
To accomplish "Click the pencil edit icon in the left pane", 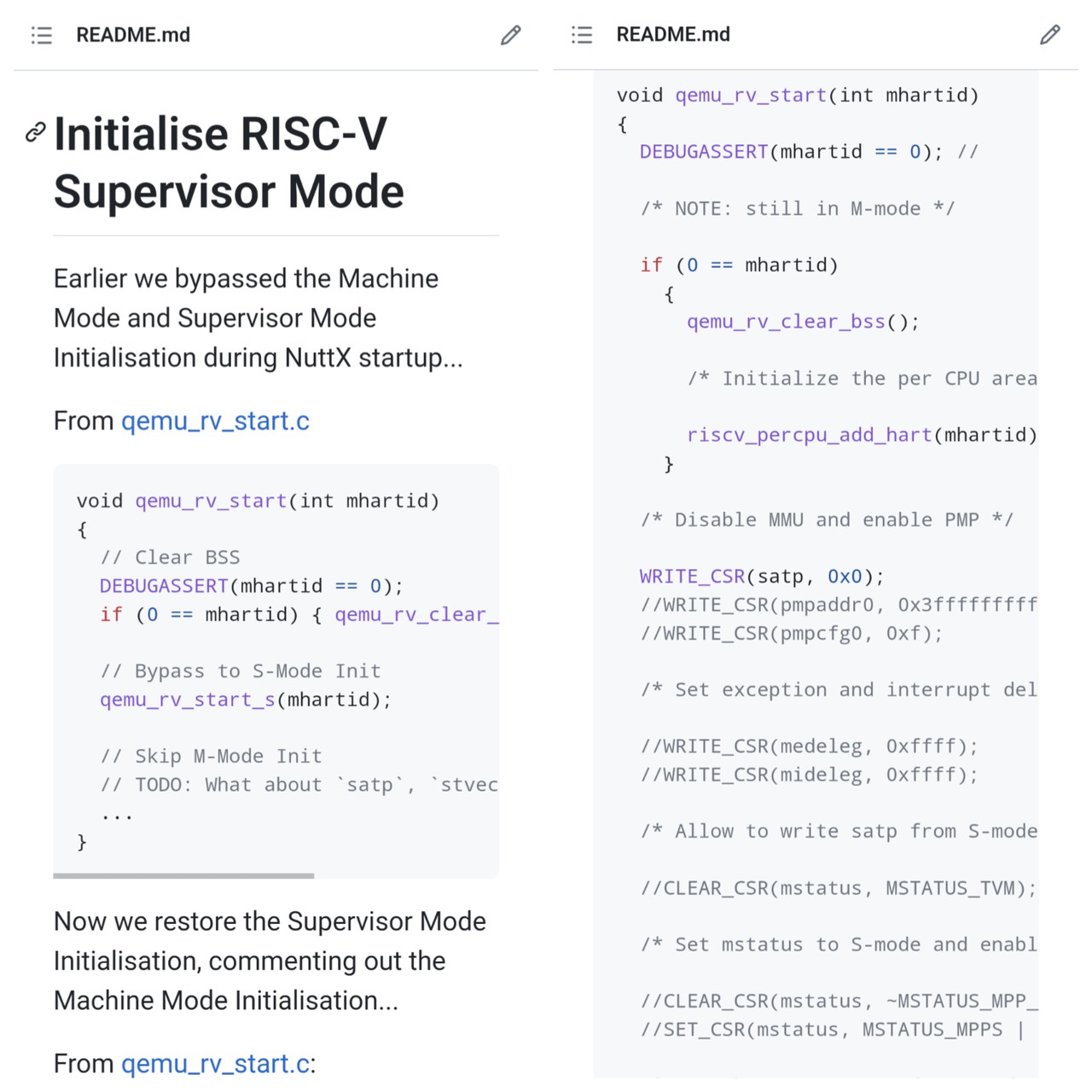I will (510, 35).
